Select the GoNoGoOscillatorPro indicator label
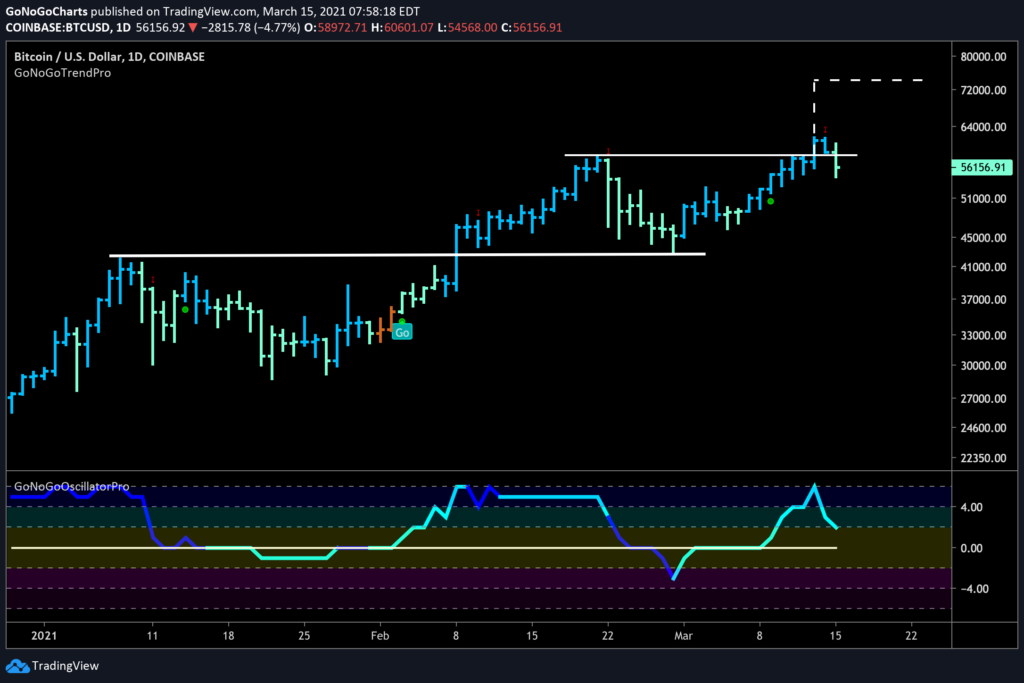 [72, 486]
